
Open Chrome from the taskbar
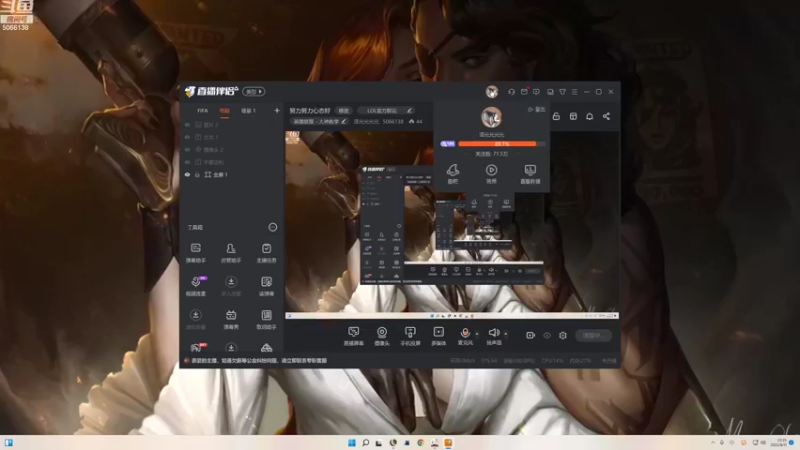point(420,442)
